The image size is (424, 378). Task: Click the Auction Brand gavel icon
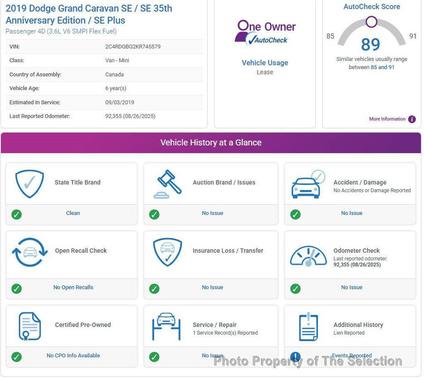click(x=168, y=184)
